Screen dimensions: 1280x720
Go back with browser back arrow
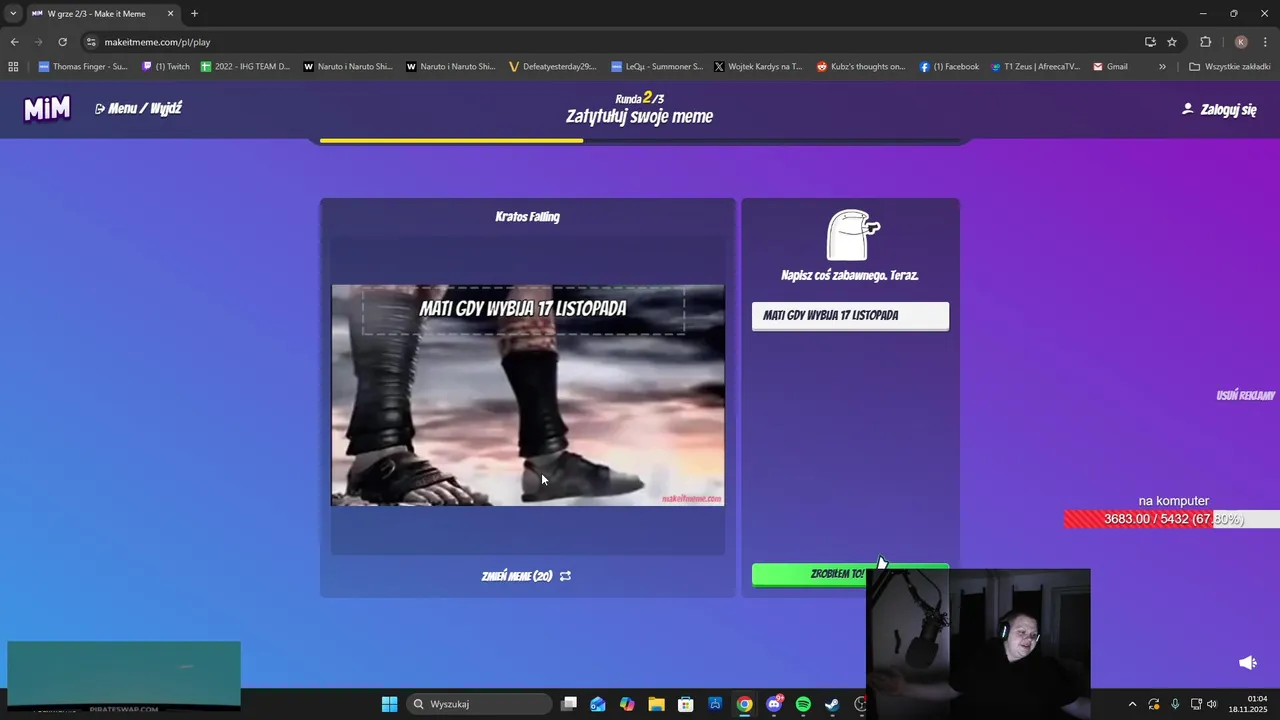(x=14, y=42)
